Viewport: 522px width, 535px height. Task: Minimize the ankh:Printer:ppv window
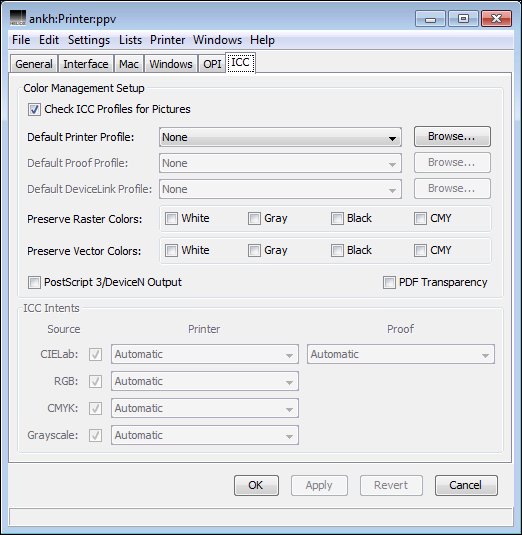click(430, 19)
